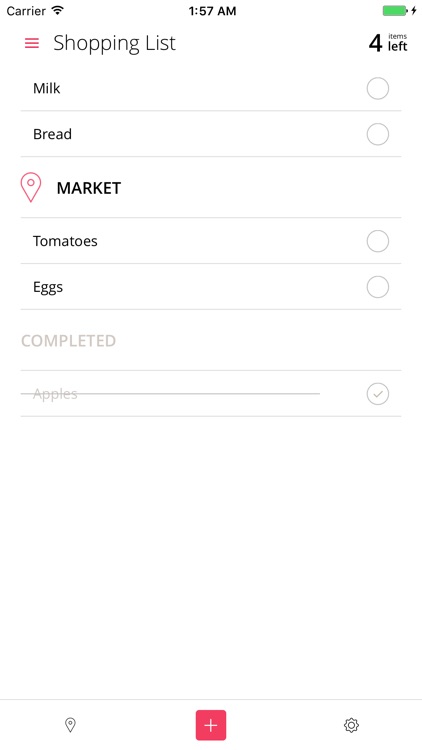Image resolution: width=422 pixels, height=750 pixels.
Task: Mark Milk as completed
Action: (378, 88)
